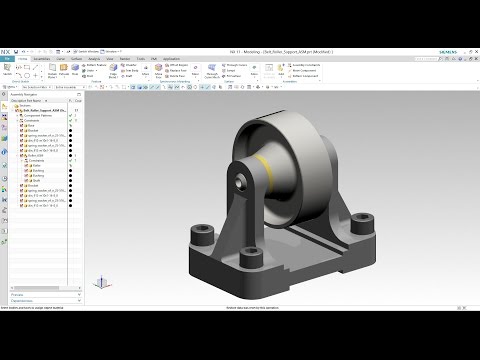Select the Arc sketch curve icon
The image size is (480, 360).
coord(19,75)
